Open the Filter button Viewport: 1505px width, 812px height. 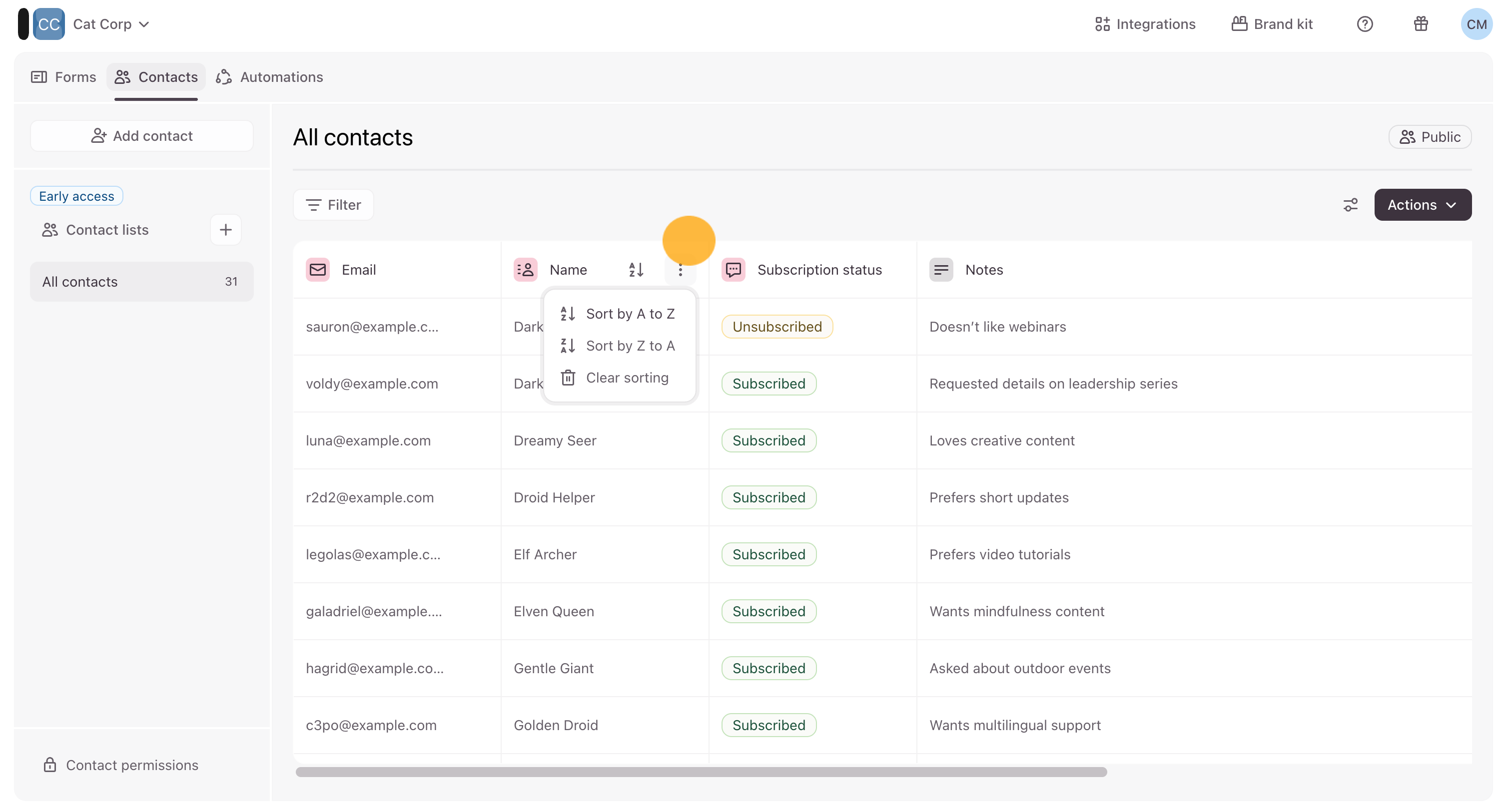(334, 205)
